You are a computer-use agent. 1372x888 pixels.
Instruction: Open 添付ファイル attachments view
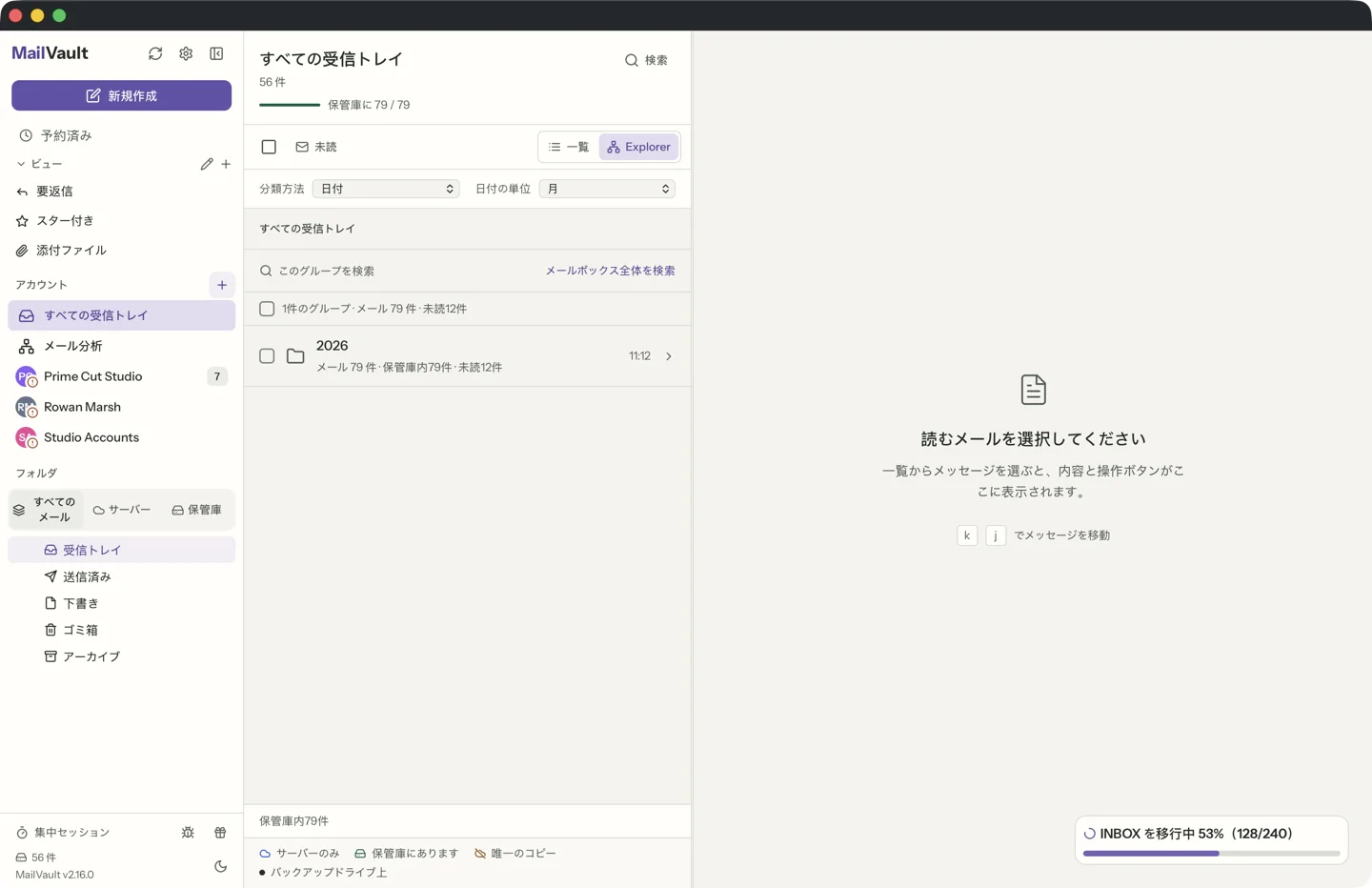click(x=121, y=251)
